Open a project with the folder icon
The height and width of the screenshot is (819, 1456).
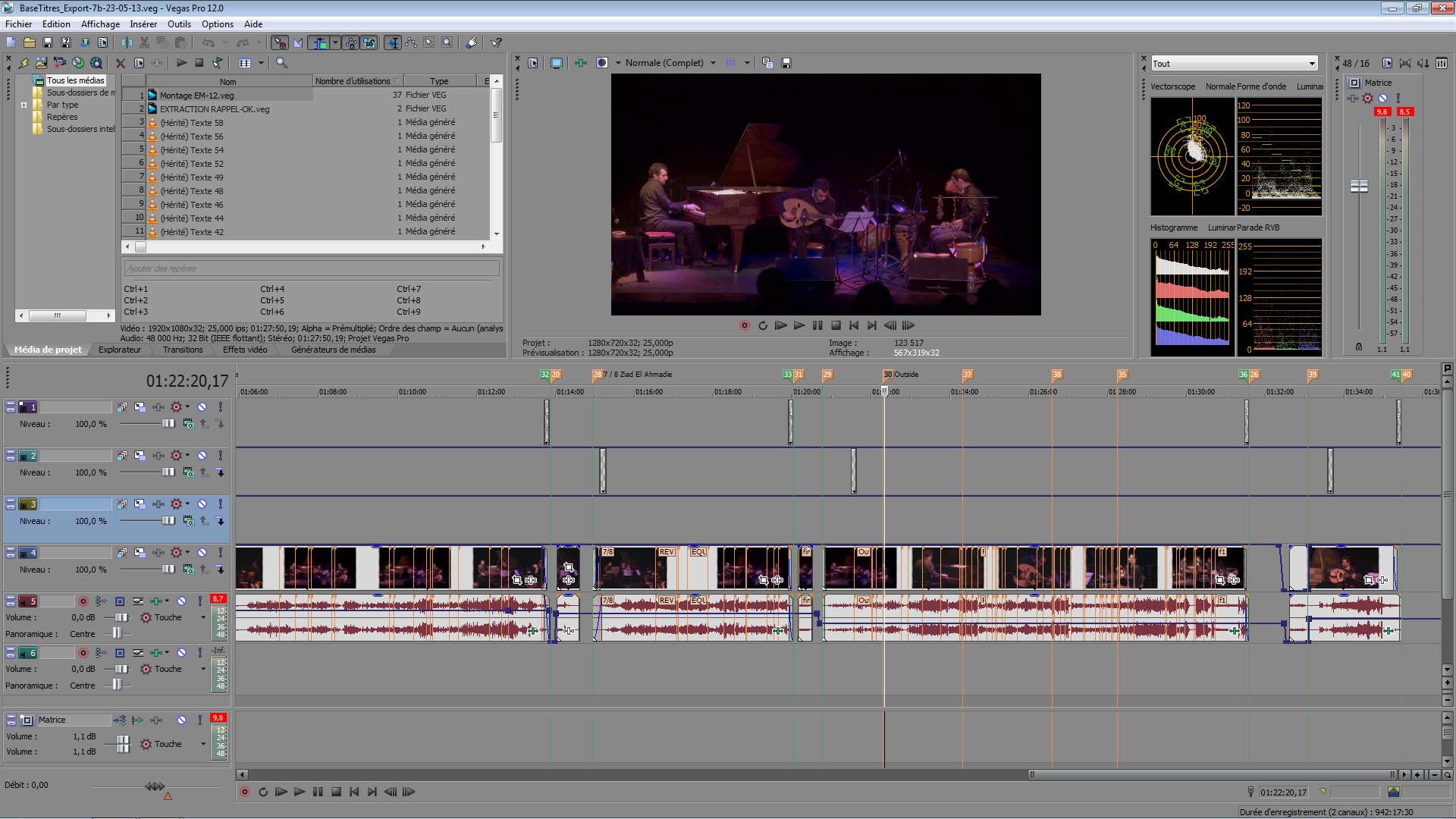[30, 42]
